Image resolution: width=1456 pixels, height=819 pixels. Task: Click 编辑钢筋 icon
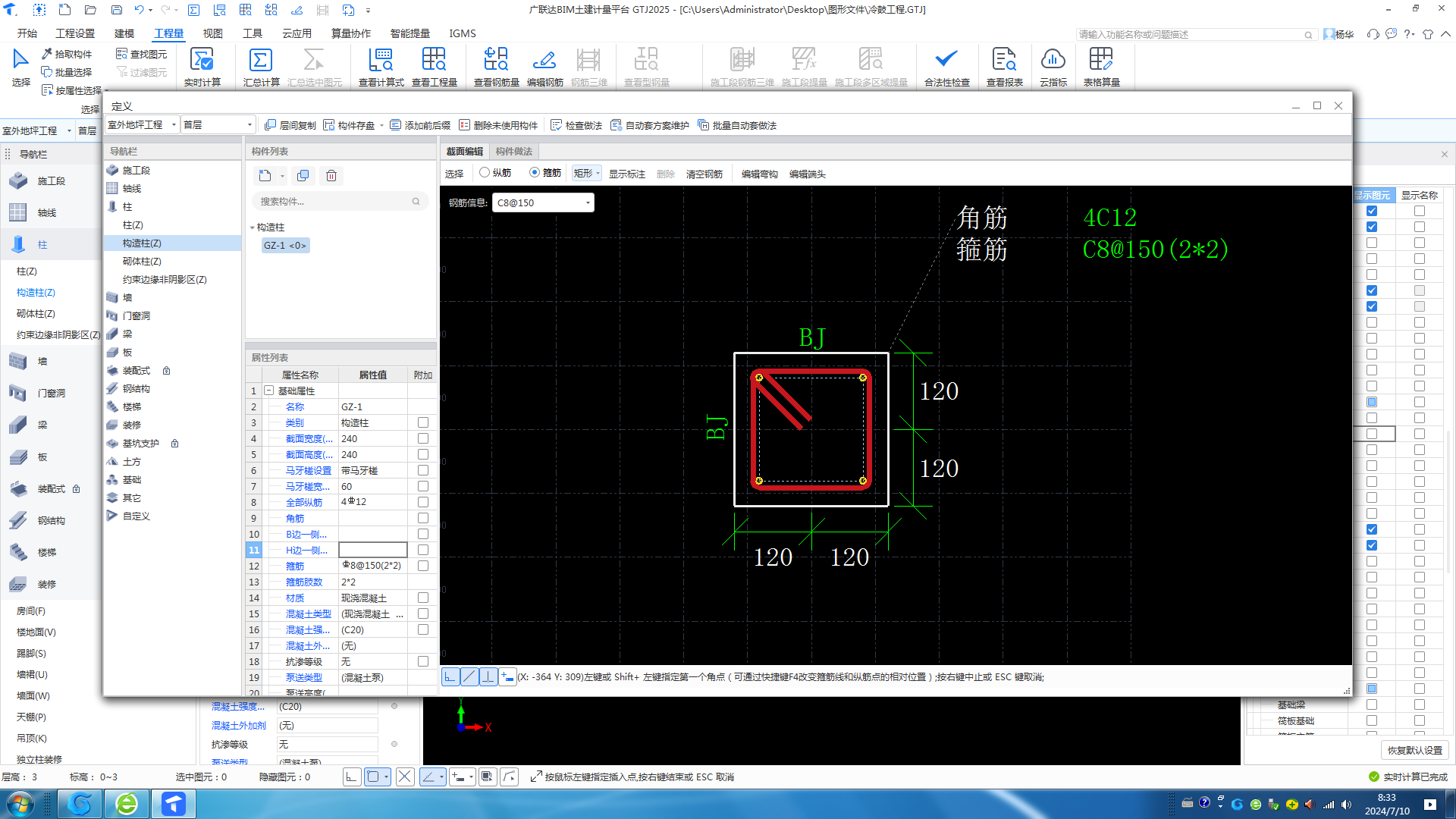point(544,60)
